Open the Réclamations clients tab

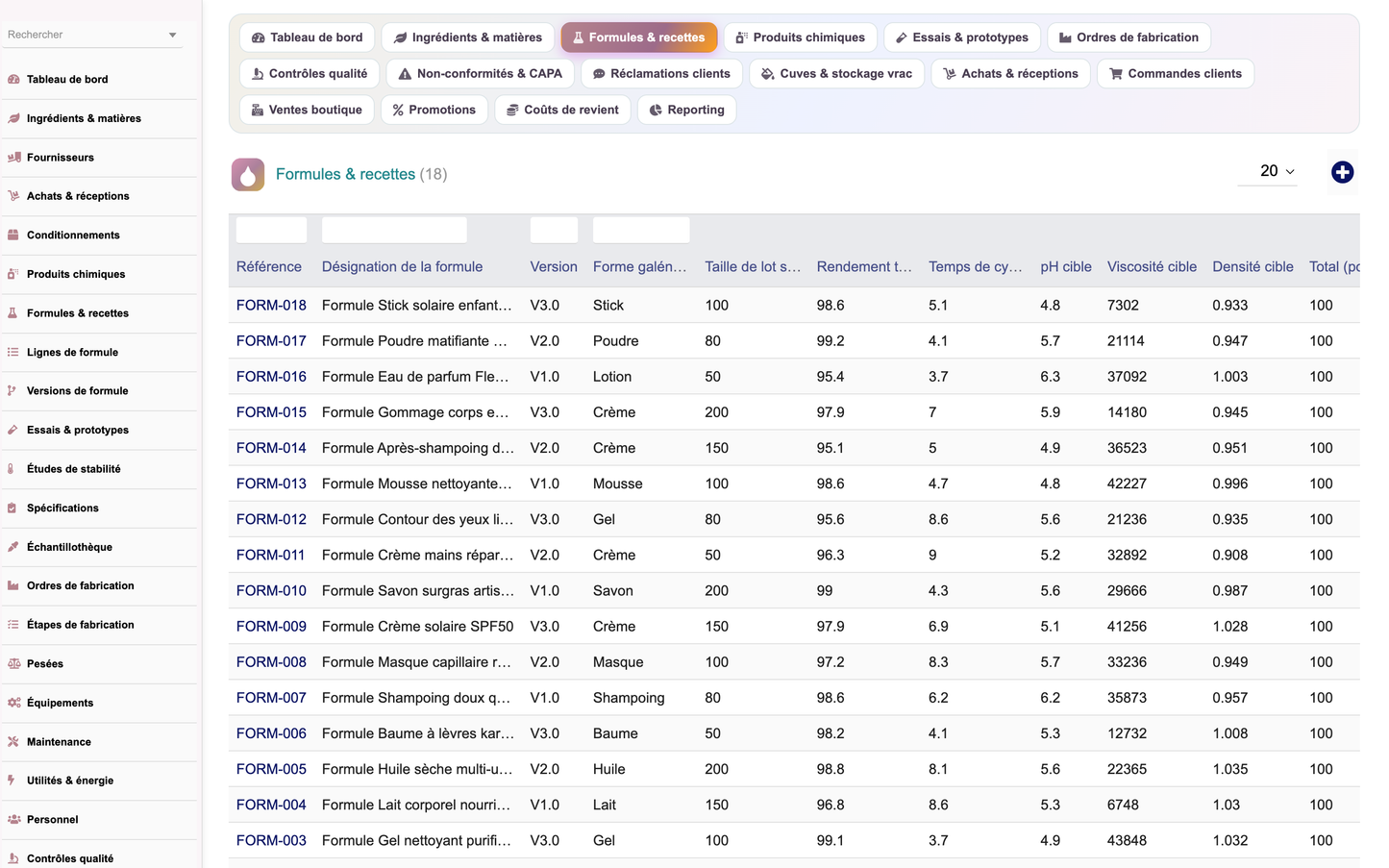(661, 74)
